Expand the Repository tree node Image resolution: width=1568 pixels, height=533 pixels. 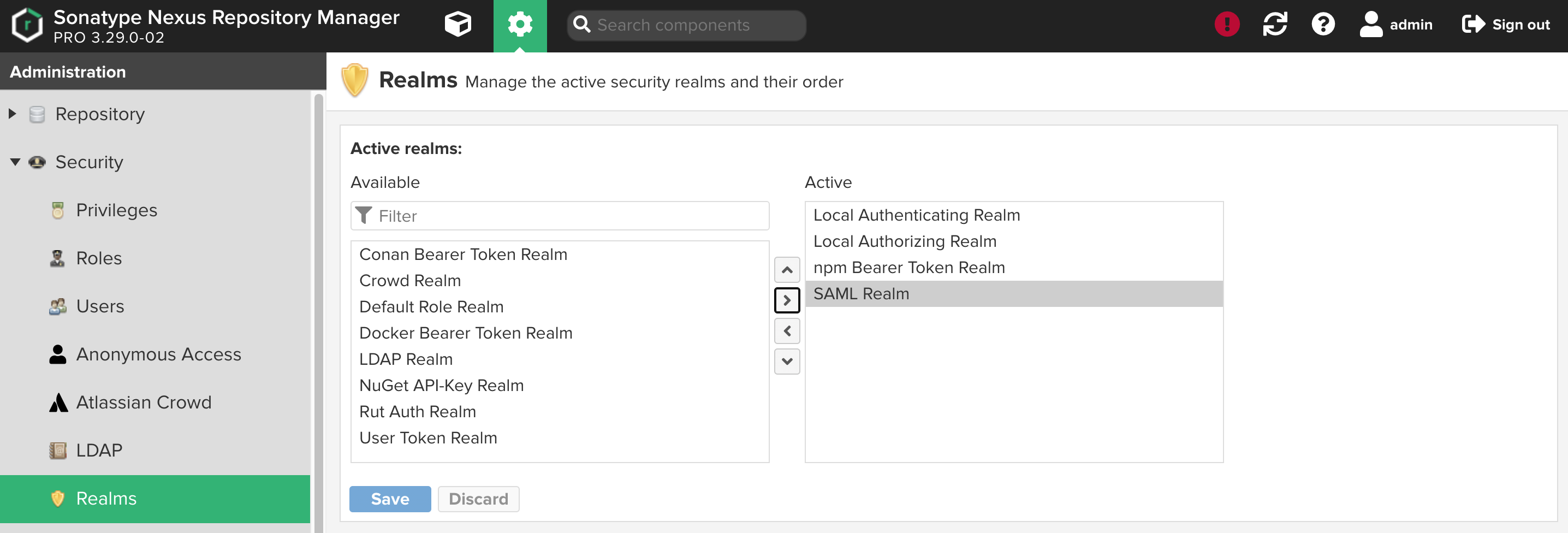(12, 114)
